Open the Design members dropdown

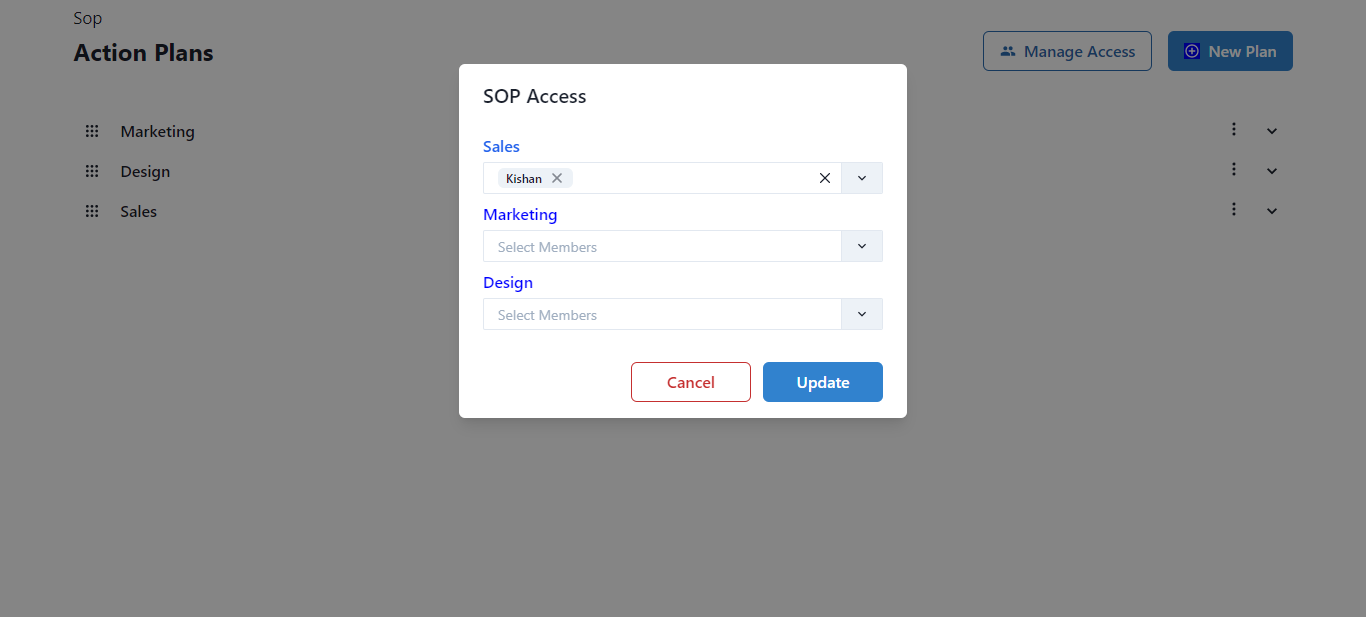coord(861,313)
